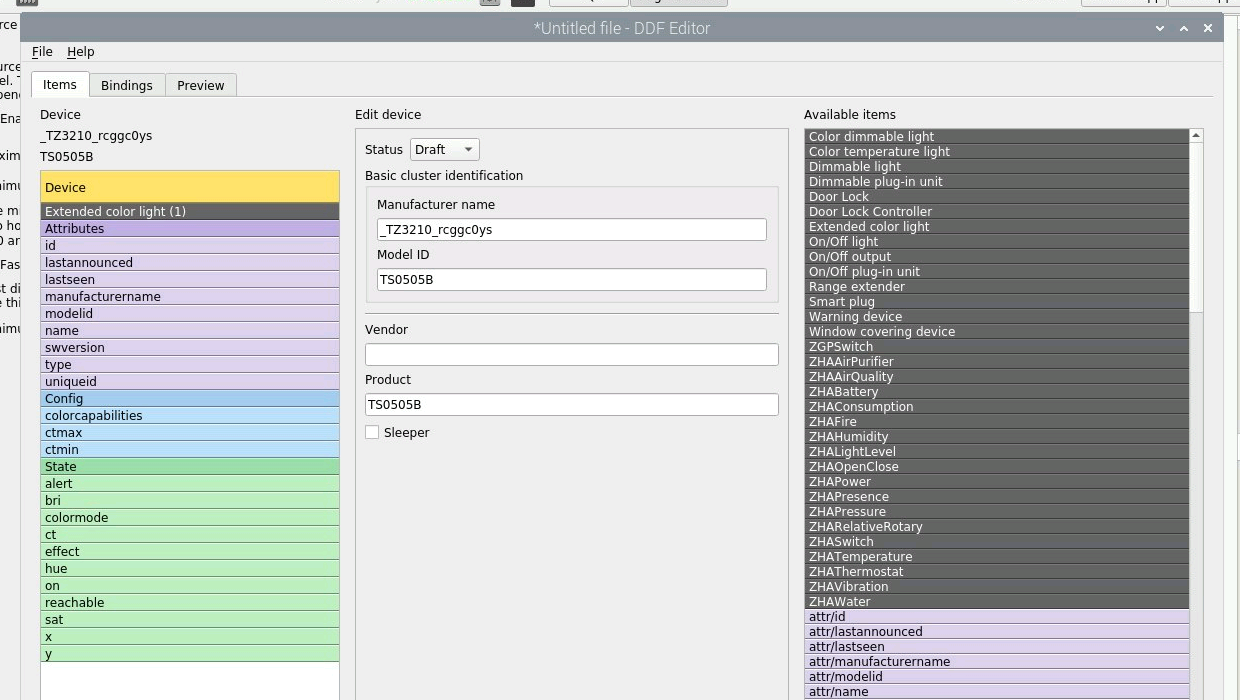Select the State group row
1240x700 pixels.
pyautogui.click(x=190, y=467)
